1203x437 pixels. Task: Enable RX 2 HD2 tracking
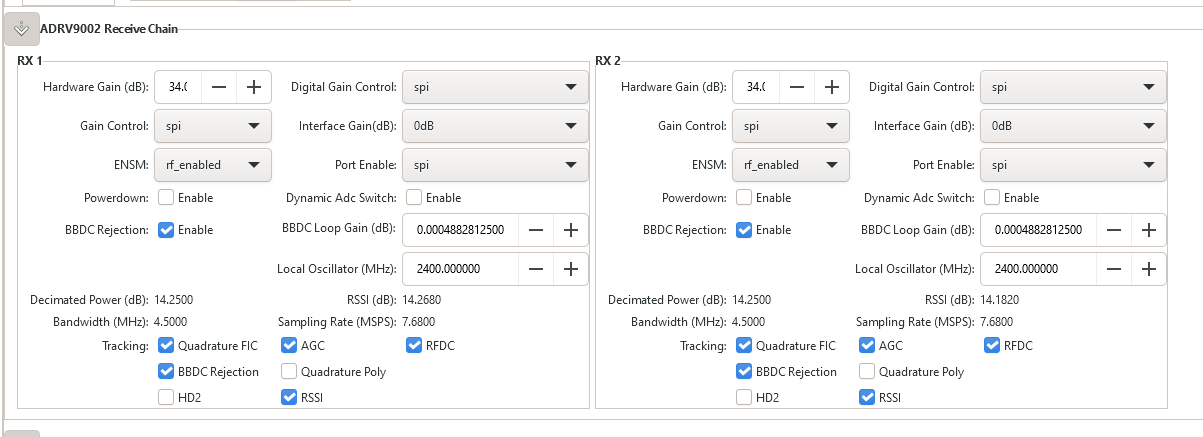pos(744,398)
